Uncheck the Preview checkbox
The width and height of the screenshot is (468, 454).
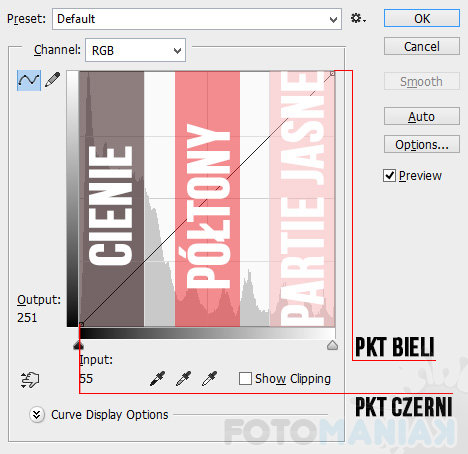tap(389, 175)
